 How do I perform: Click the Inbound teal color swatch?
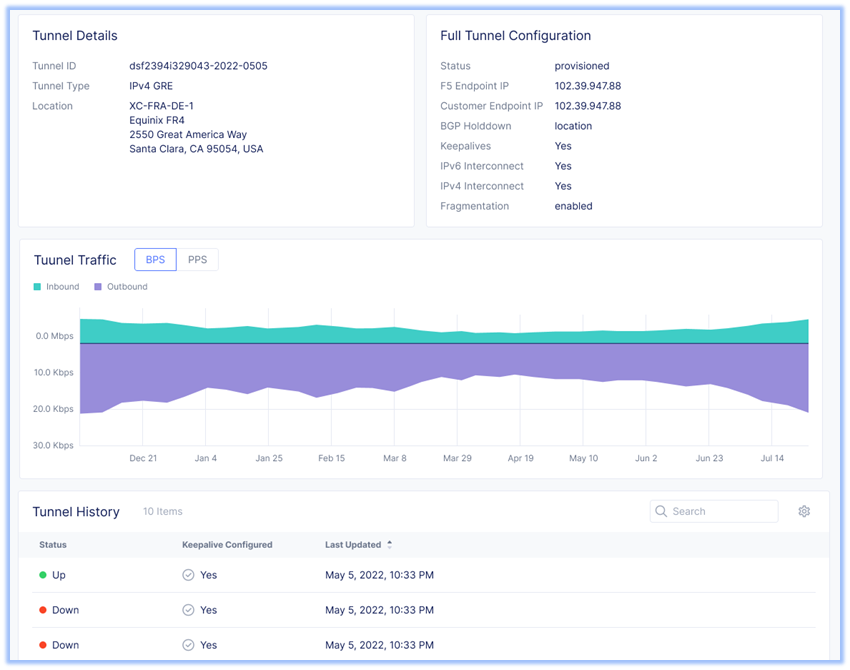click(x=38, y=287)
